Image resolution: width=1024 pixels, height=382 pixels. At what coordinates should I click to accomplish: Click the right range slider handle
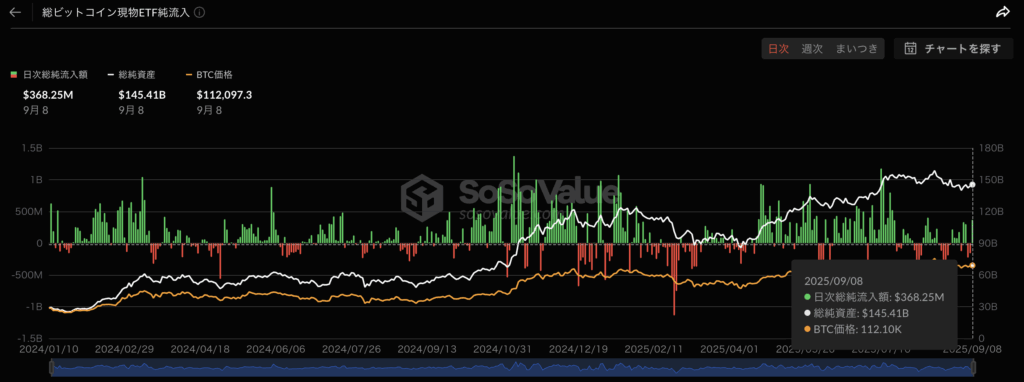973,368
